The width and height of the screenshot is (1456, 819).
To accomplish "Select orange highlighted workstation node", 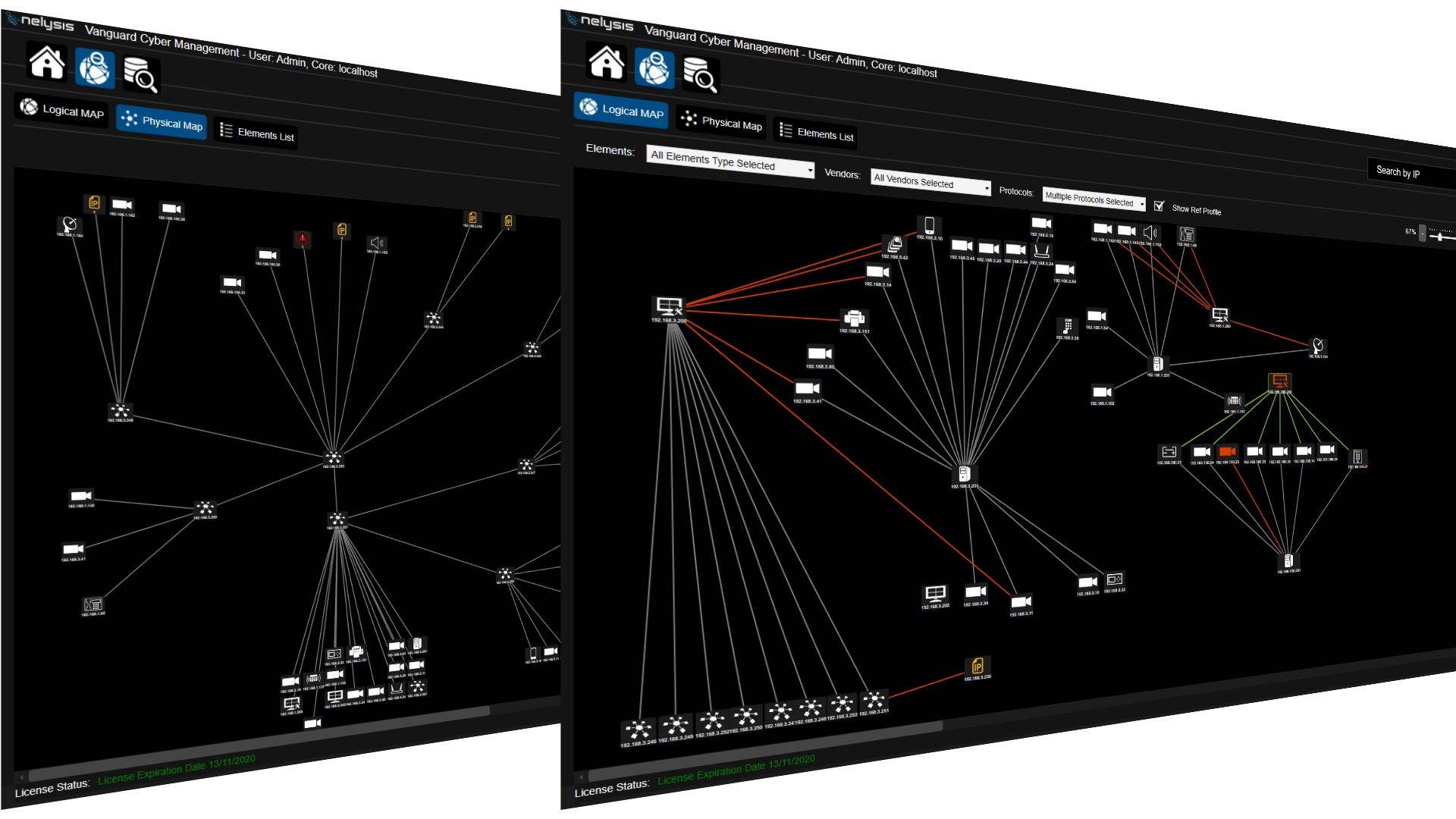I will pos(1279,383).
